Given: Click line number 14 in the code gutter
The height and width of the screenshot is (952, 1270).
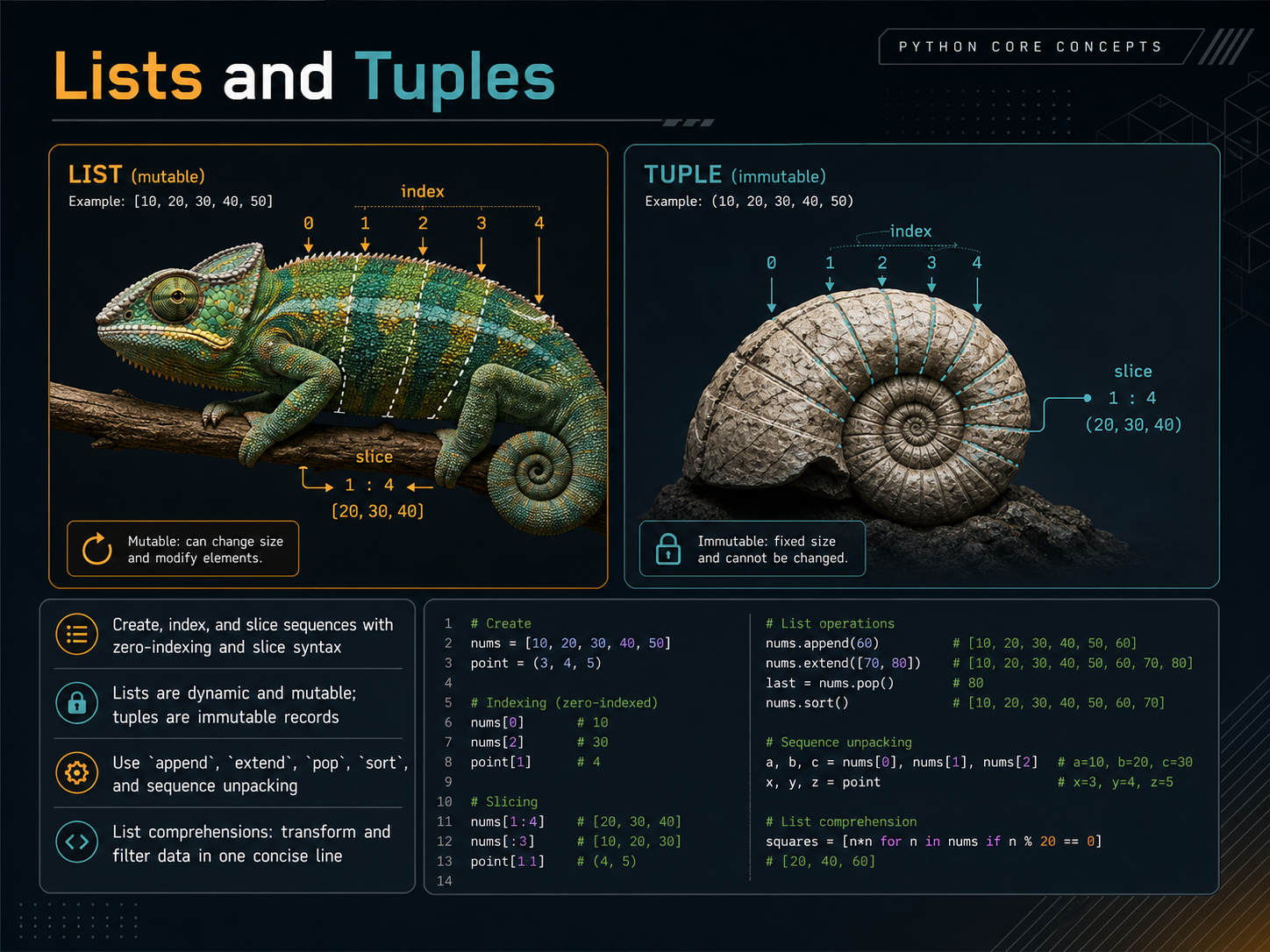Looking at the screenshot, I should 445,881.
